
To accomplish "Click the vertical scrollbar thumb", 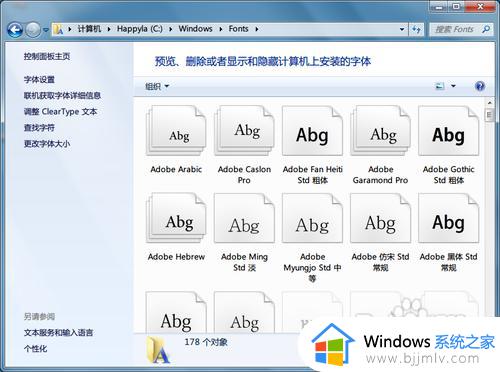I will click(489, 115).
